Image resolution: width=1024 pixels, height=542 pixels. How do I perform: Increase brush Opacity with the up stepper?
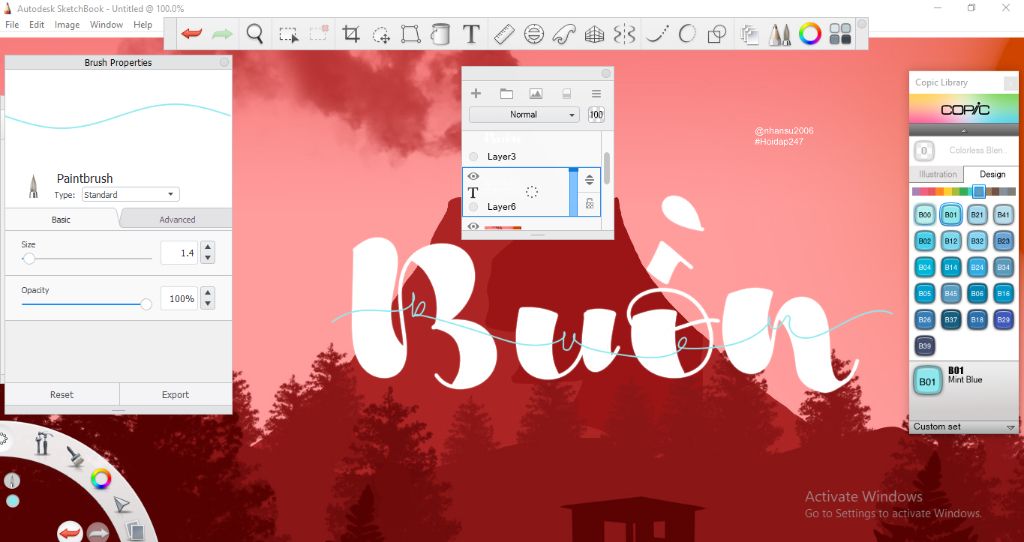tap(208, 293)
